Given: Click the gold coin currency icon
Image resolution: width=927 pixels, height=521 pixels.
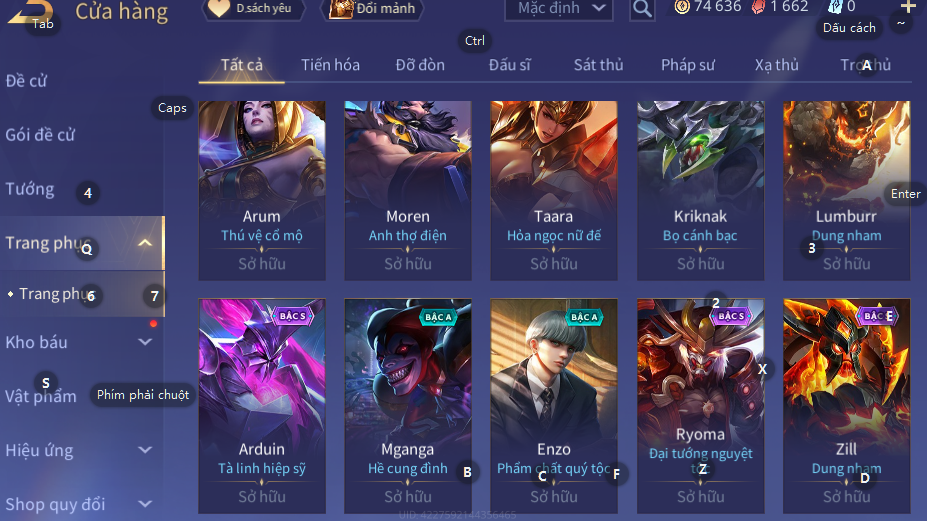Looking at the screenshot, I should point(682,7).
